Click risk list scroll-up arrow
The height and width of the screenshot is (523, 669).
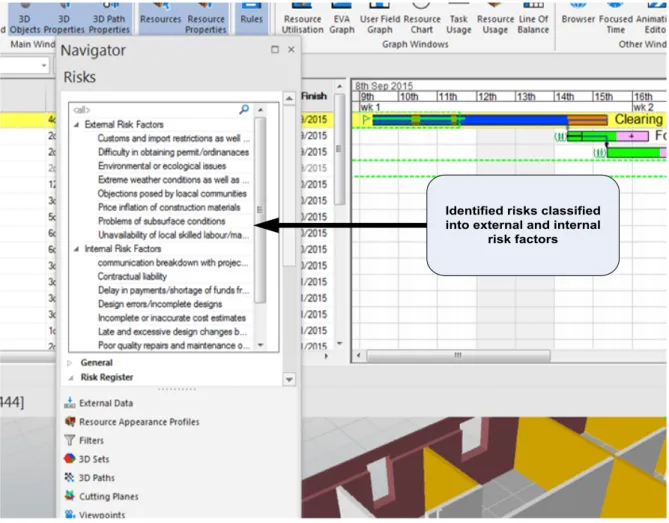click(x=260, y=110)
